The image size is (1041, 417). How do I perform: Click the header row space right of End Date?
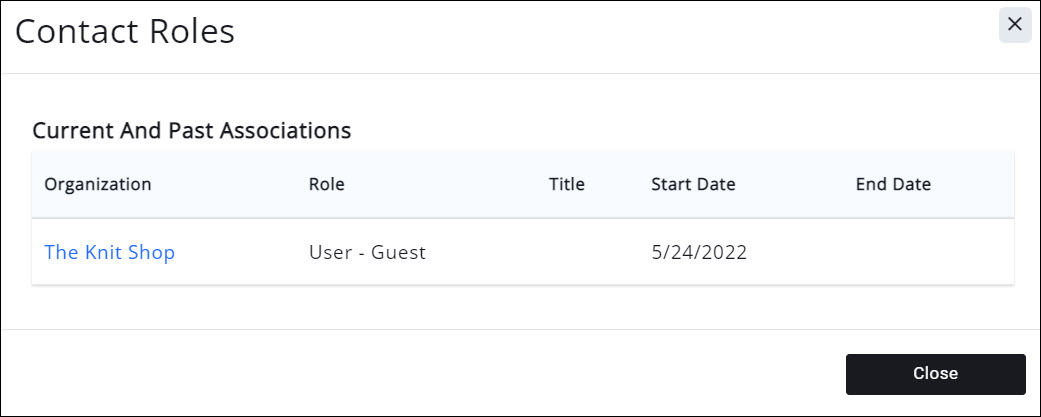(x=975, y=185)
